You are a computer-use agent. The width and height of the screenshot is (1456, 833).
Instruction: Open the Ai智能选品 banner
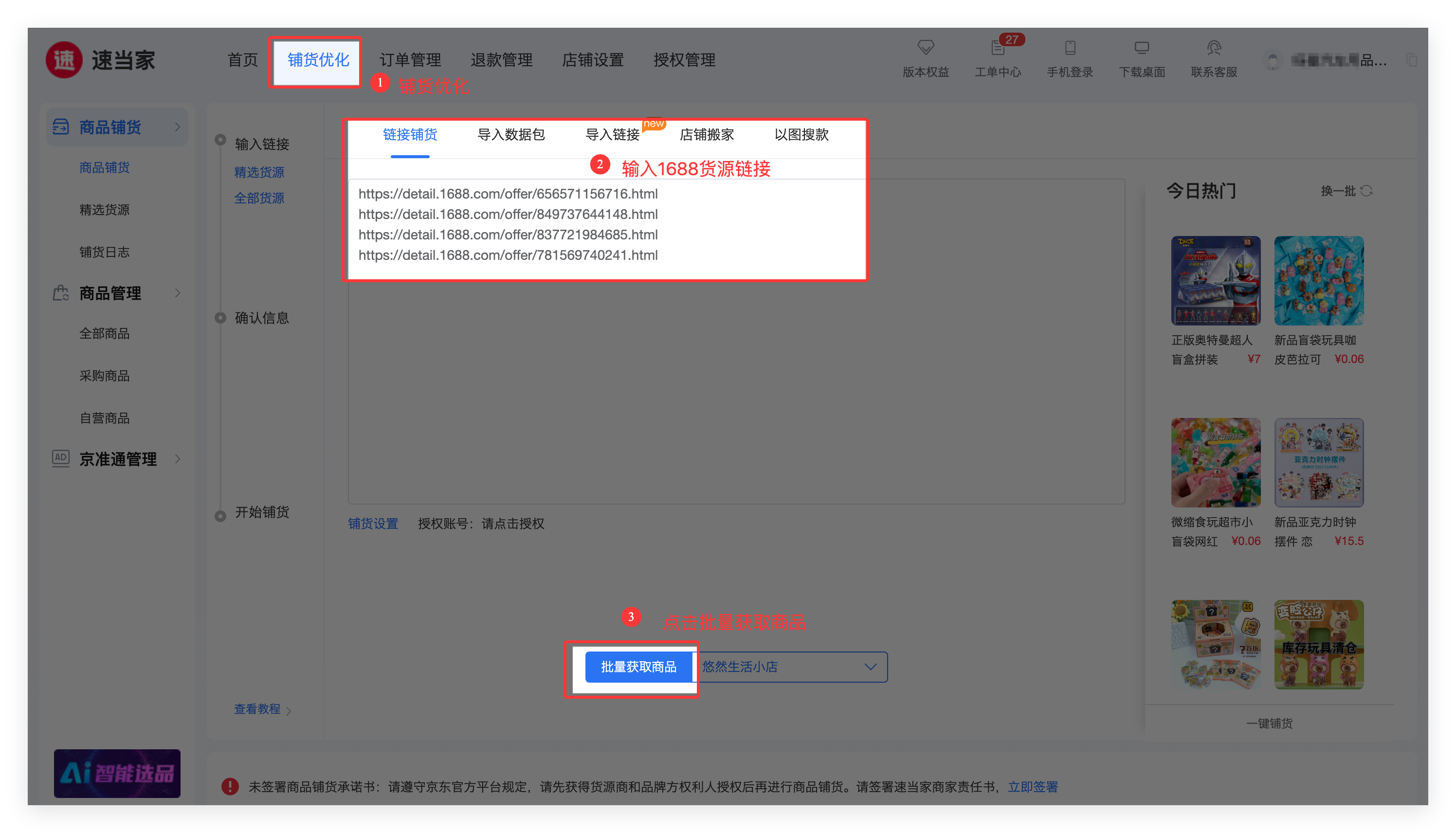[117, 773]
